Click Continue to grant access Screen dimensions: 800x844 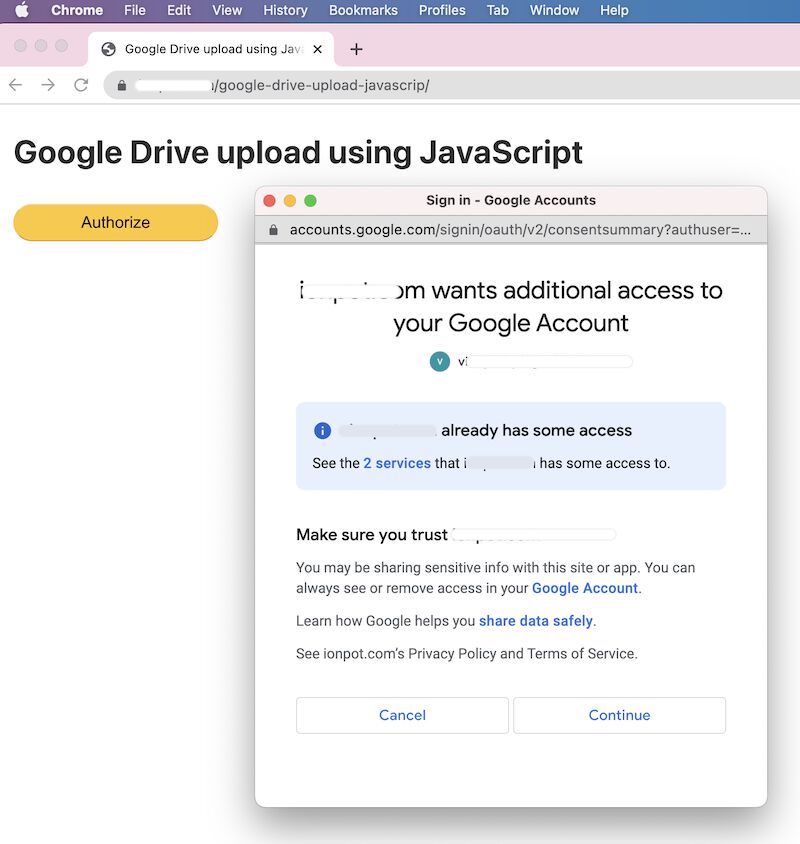[x=620, y=715]
